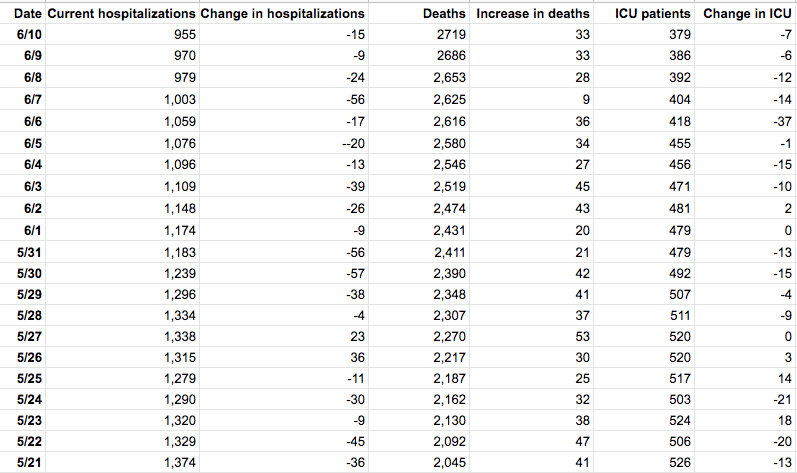Image resolution: width=797 pixels, height=473 pixels.
Task: Select the 379 ICU patients cell
Action: point(679,35)
